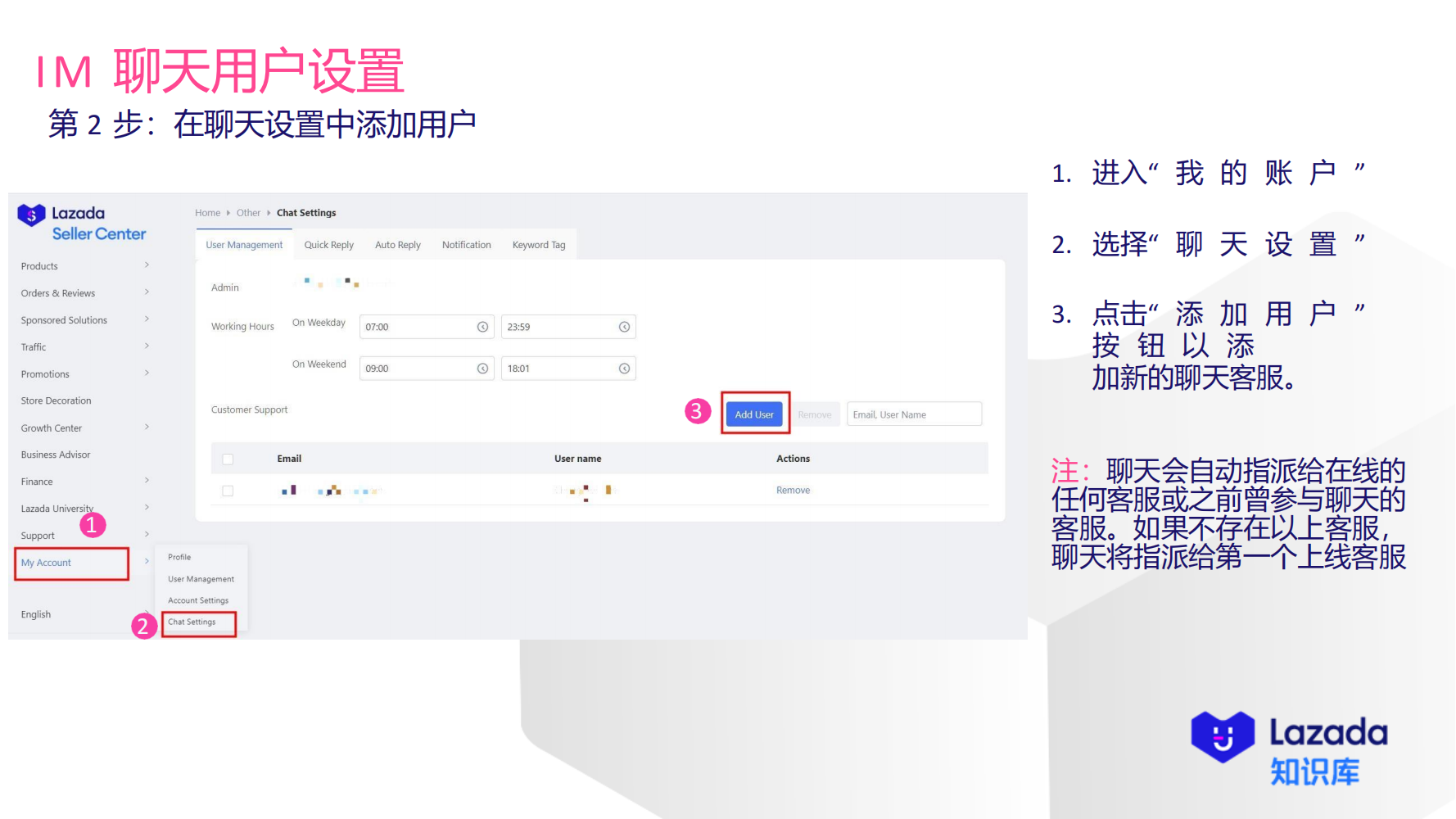Click the English language selector
The image size is (1456, 819).
(36, 615)
